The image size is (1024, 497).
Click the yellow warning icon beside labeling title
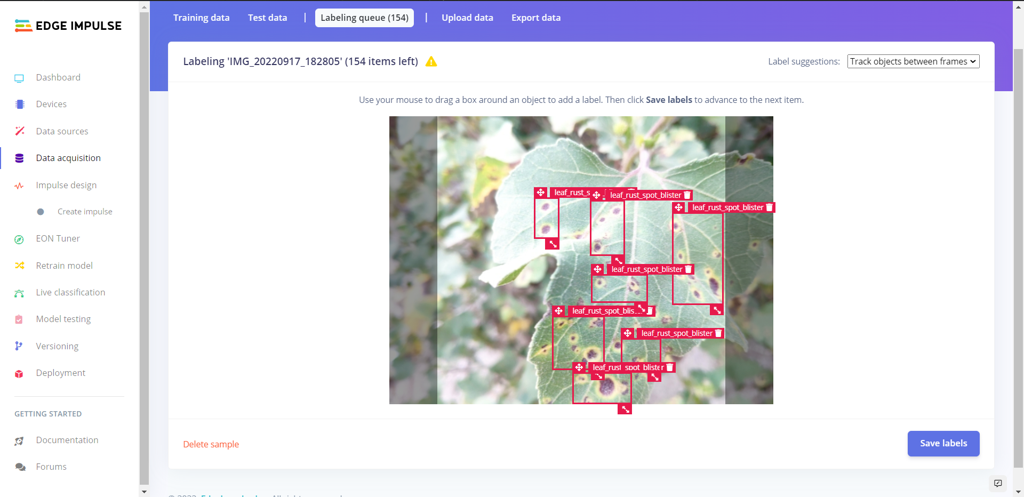[x=431, y=62]
